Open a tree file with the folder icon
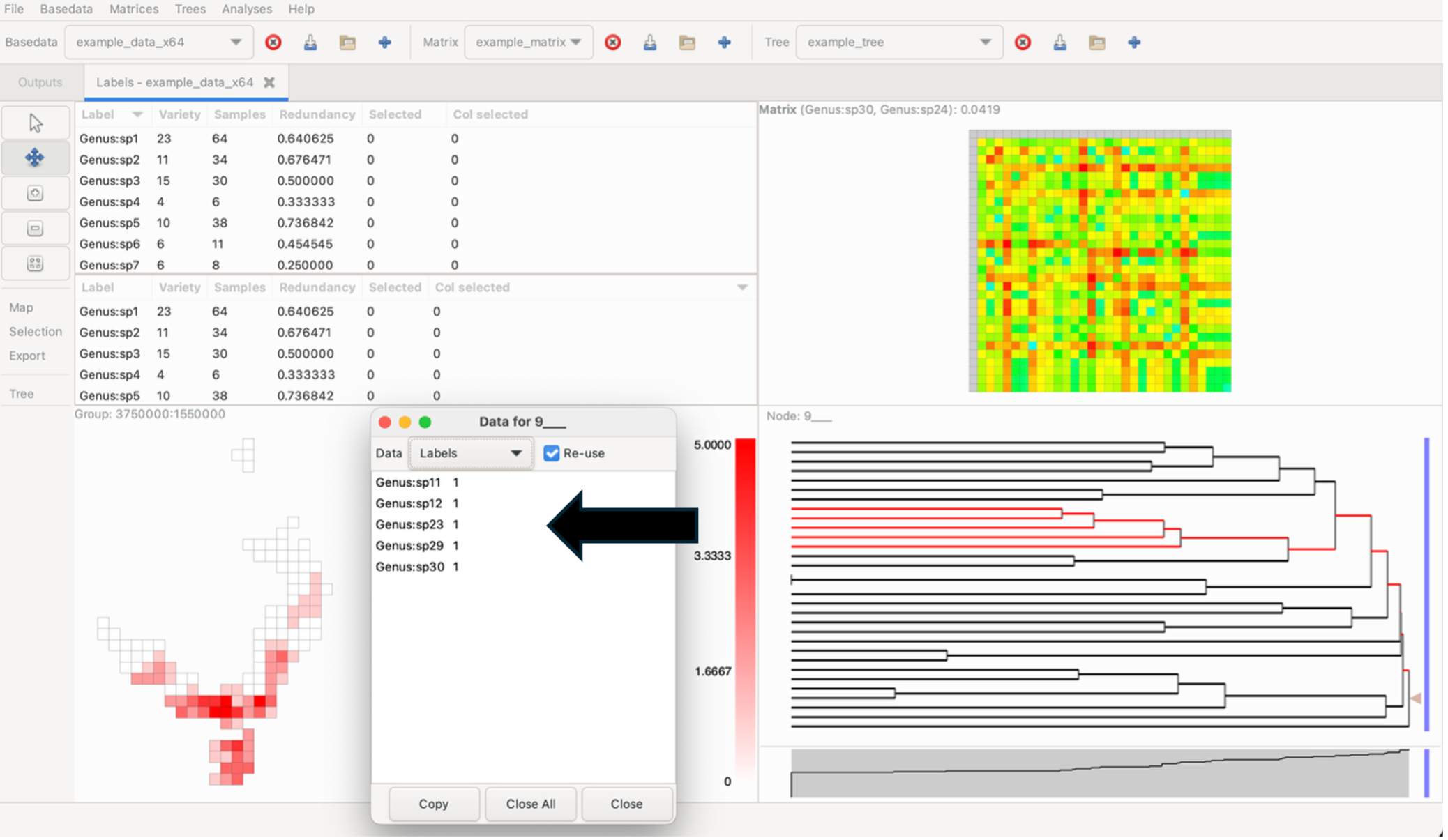The height and width of the screenshot is (840, 1448). [1096, 43]
